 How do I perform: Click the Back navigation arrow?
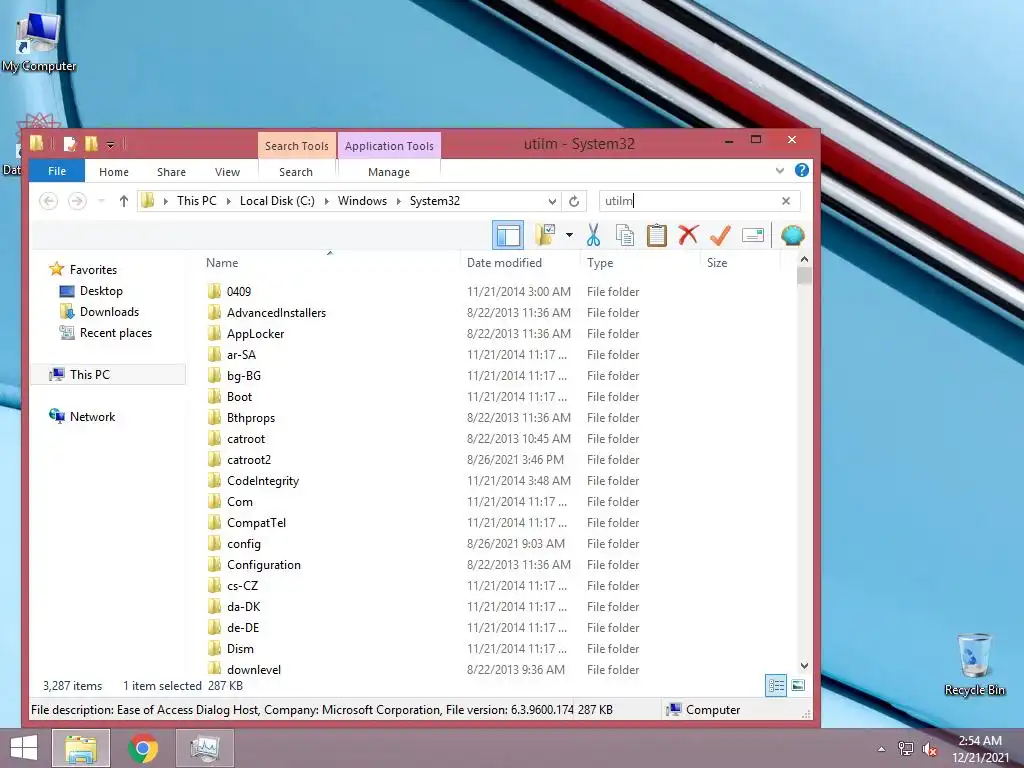point(48,201)
